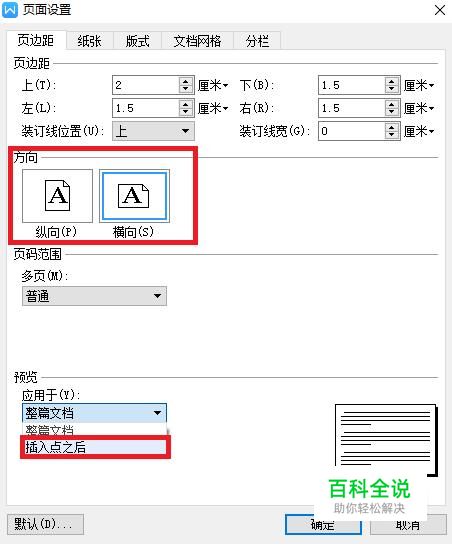The height and width of the screenshot is (546, 452).
Task: Increase the 下(B) bottom margin value
Action: (392, 81)
